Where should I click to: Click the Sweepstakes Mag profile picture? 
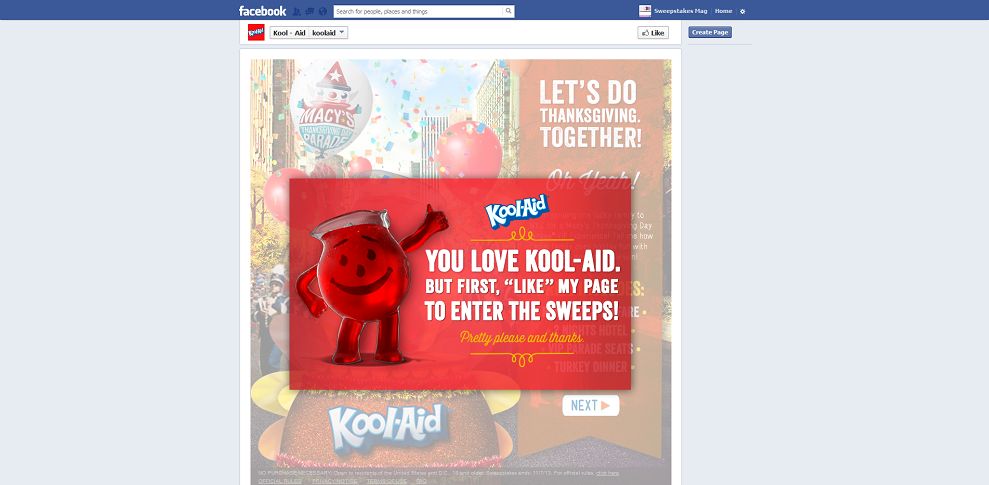[x=645, y=11]
